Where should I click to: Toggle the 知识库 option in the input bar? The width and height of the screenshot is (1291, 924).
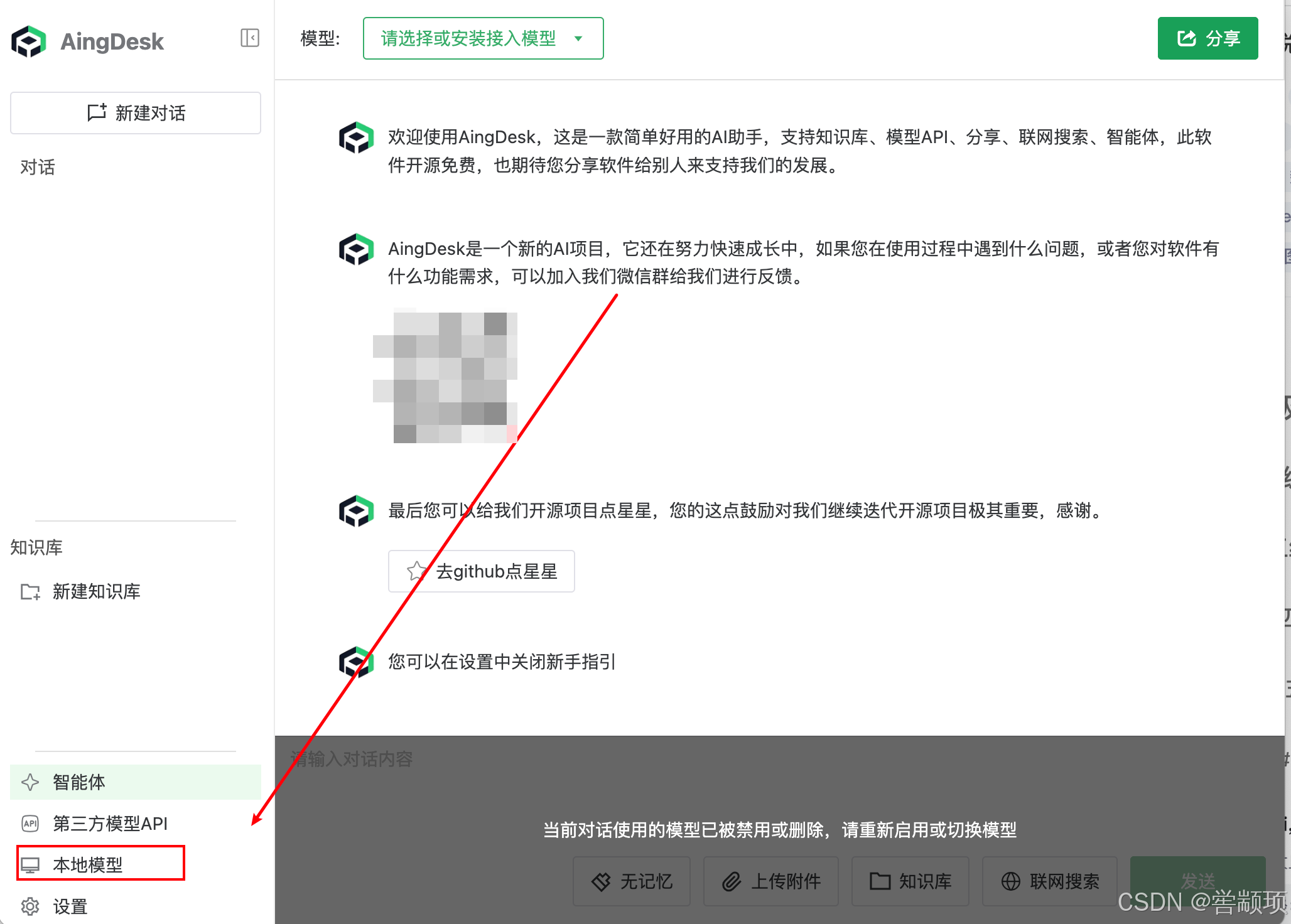[x=910, y=881]
